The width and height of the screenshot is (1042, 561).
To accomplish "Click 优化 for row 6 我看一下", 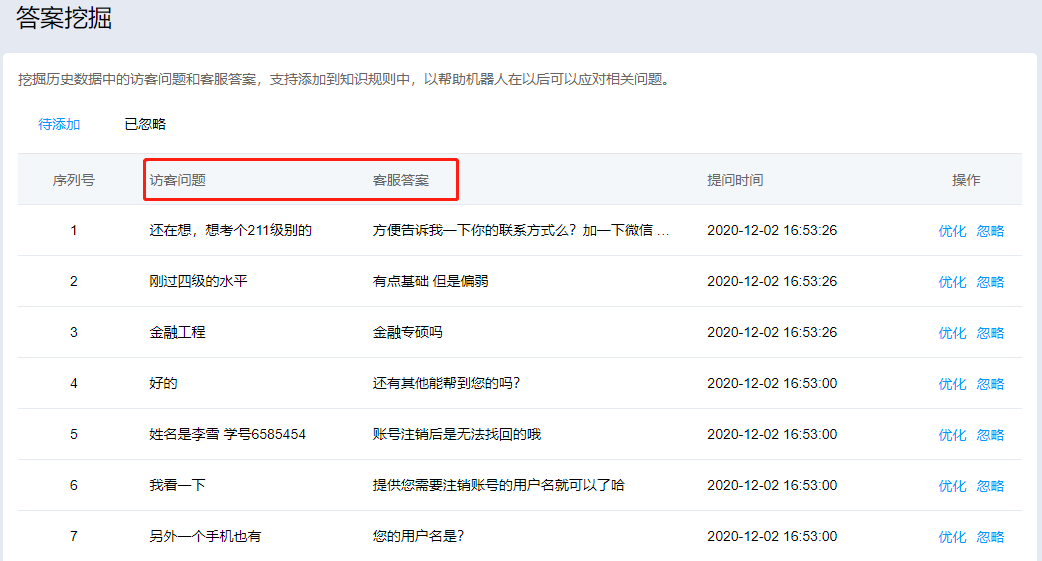I will tap(952, 486).
